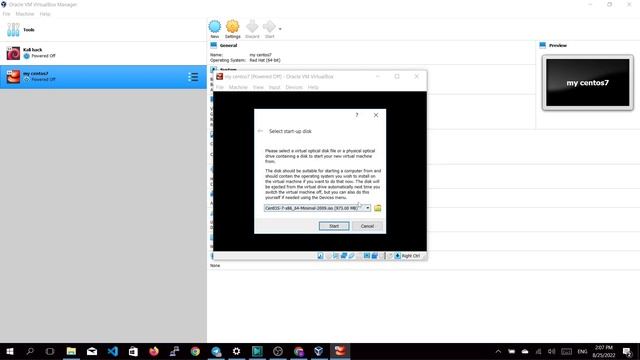Open Firefox from the taskbar
This screenshot has height=360, width=640.
[x=154, y=351]
